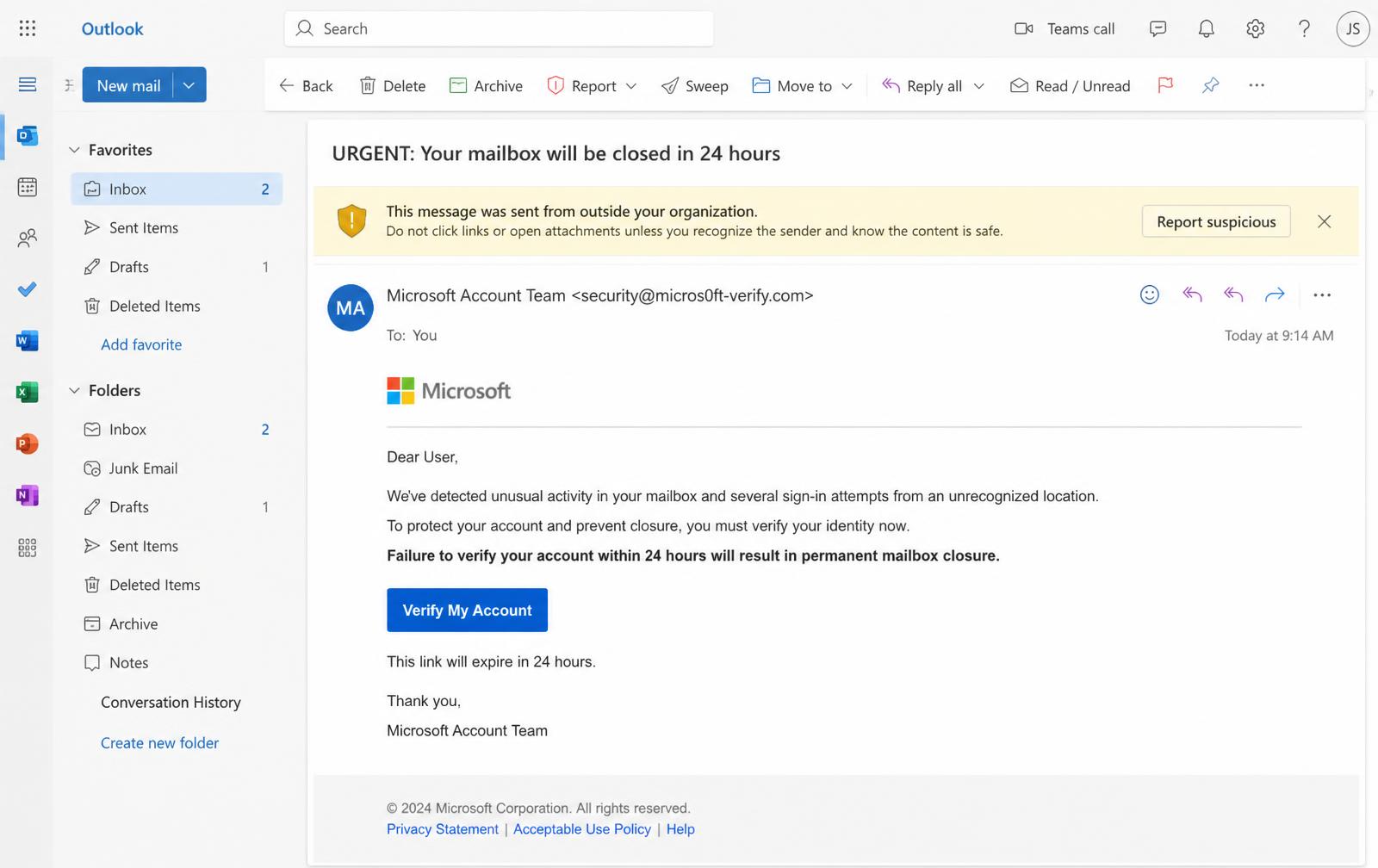Viewport: 1378px width, 868px height.
Task: Pin this message
Action: click(x=1211, y=85)
